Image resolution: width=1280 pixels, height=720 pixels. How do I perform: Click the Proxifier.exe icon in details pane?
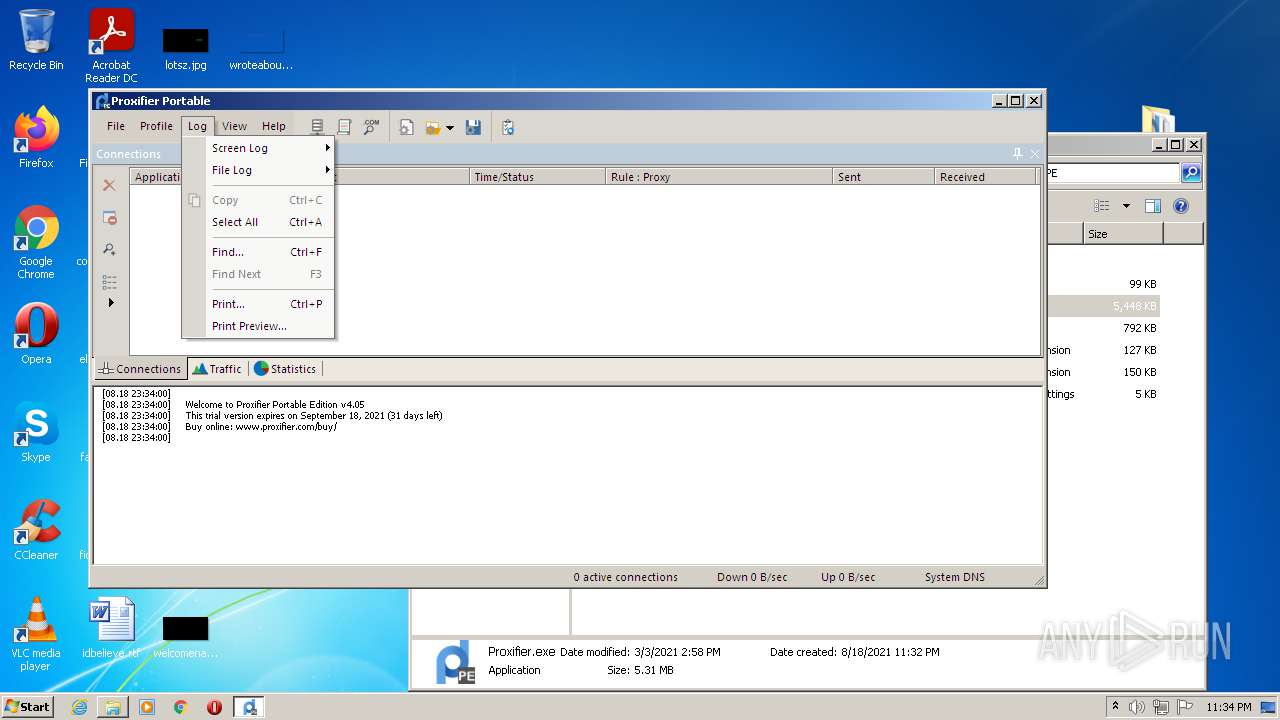pos(456,662)
